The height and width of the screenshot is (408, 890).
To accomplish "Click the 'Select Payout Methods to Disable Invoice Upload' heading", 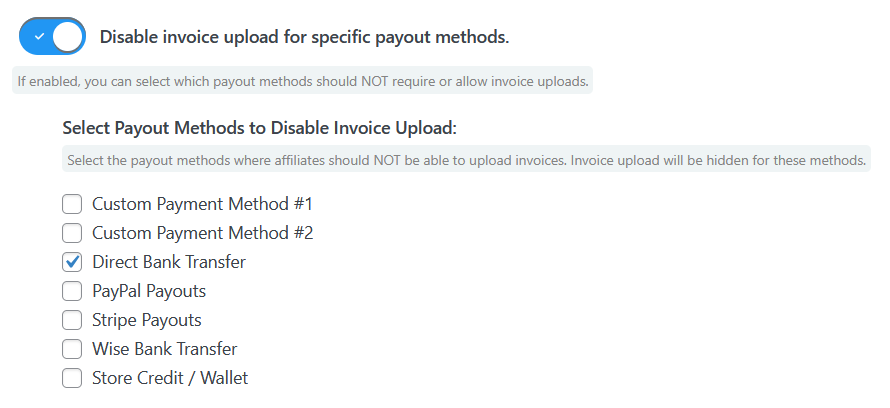I will 259,128.
